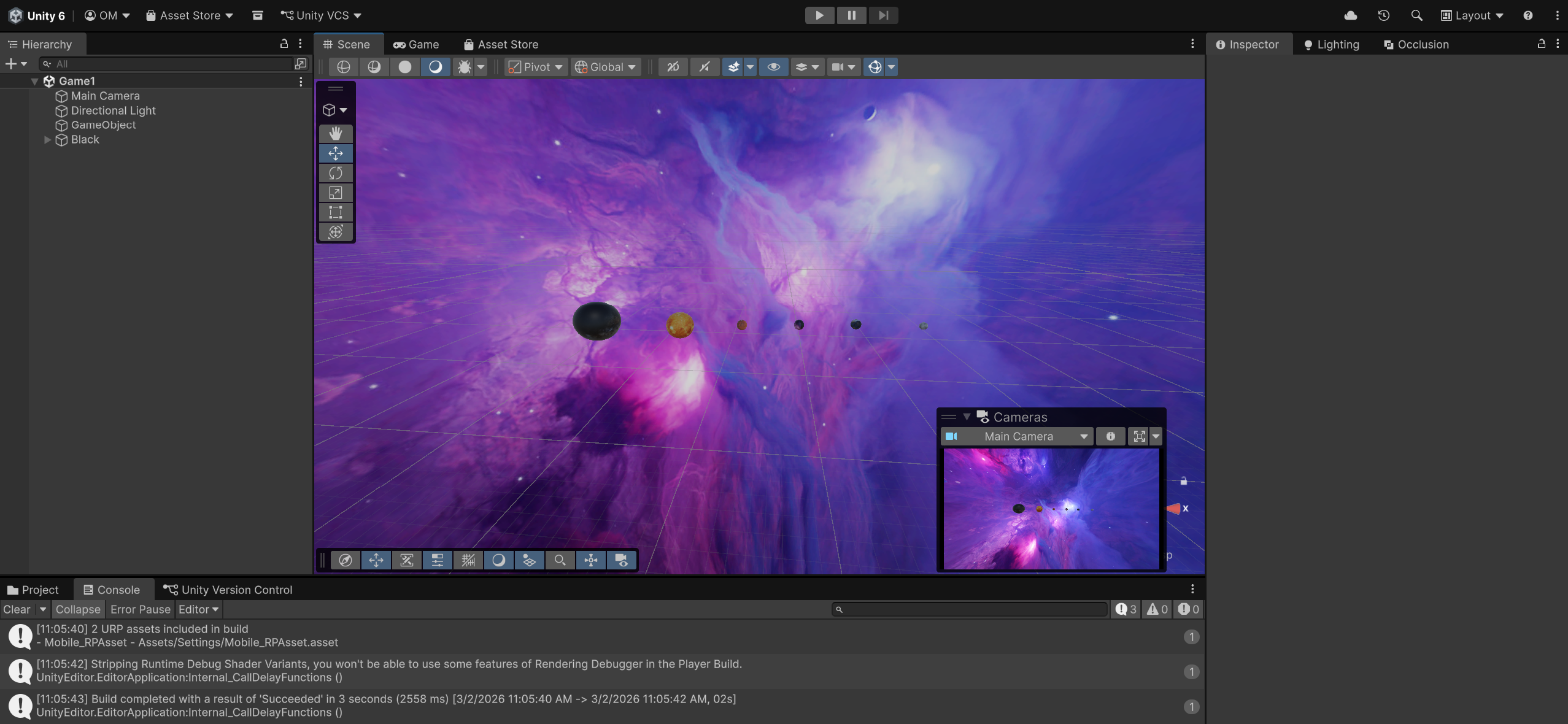Screen dimensions: 1568x724
Task: Click the Clear console button
Action: (x=17, y=609)
